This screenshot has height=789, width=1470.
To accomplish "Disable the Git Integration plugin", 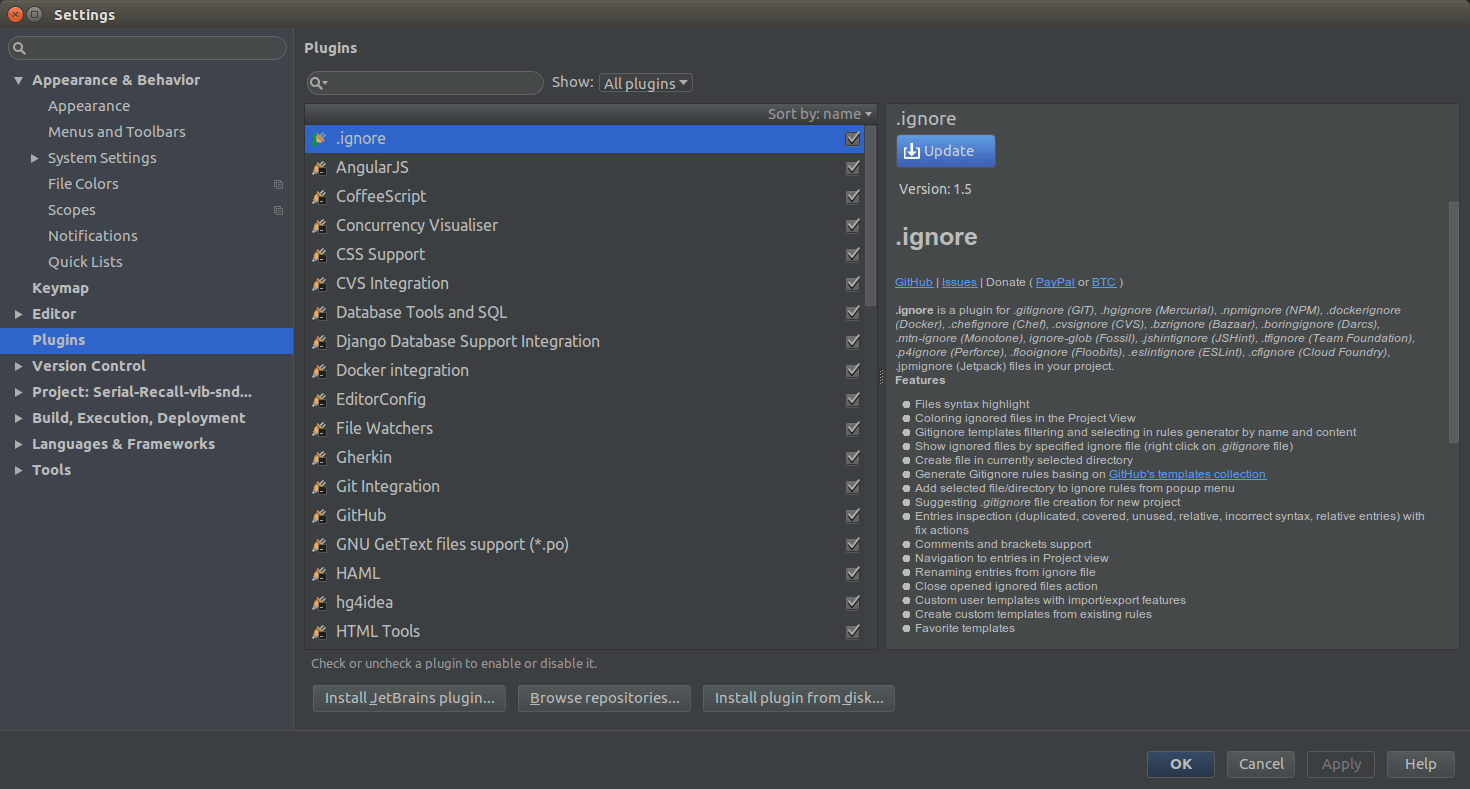I will click(853, 487).
